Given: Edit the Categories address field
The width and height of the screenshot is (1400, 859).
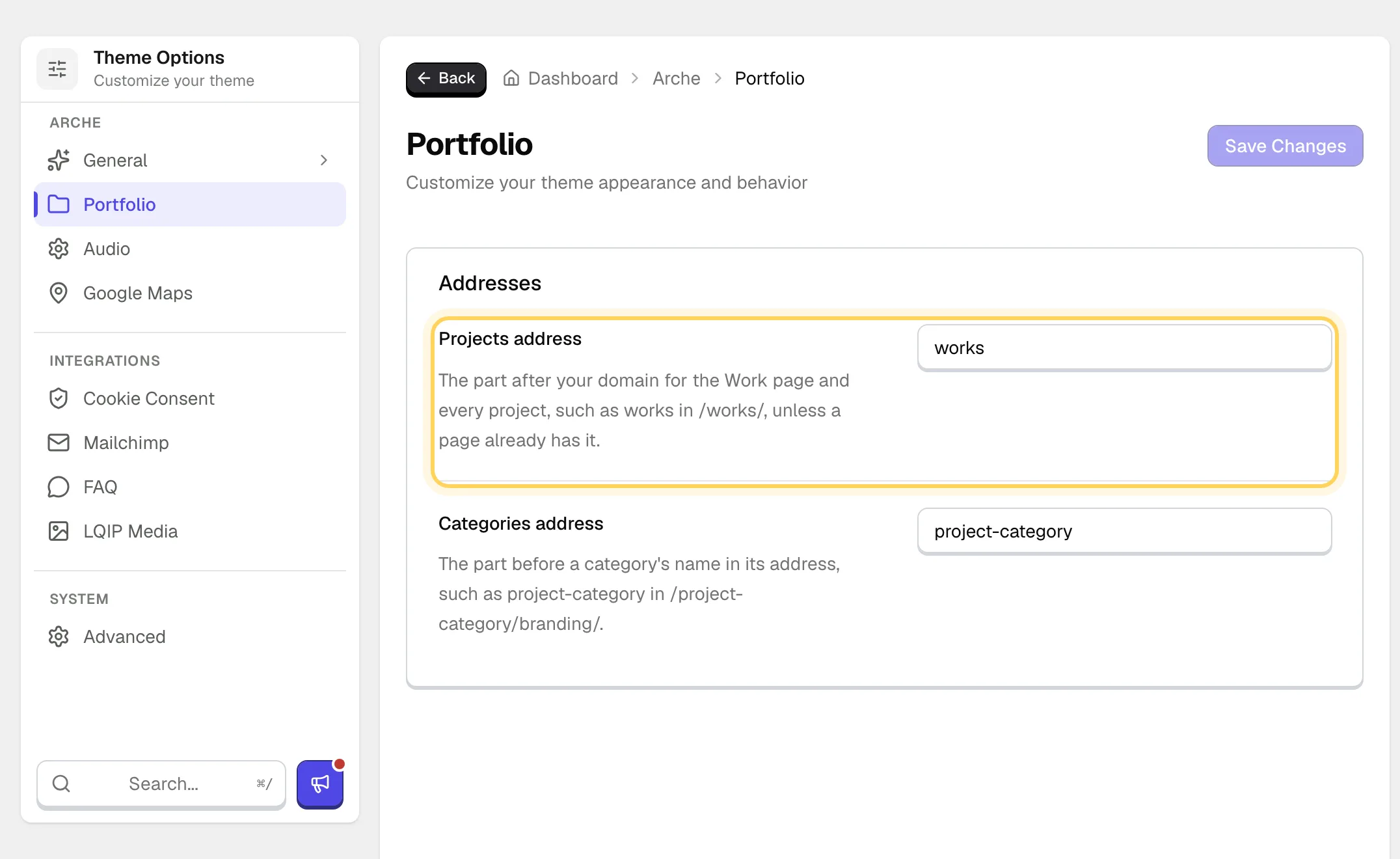Looking at the screenshot, I should click(1125, 531).
